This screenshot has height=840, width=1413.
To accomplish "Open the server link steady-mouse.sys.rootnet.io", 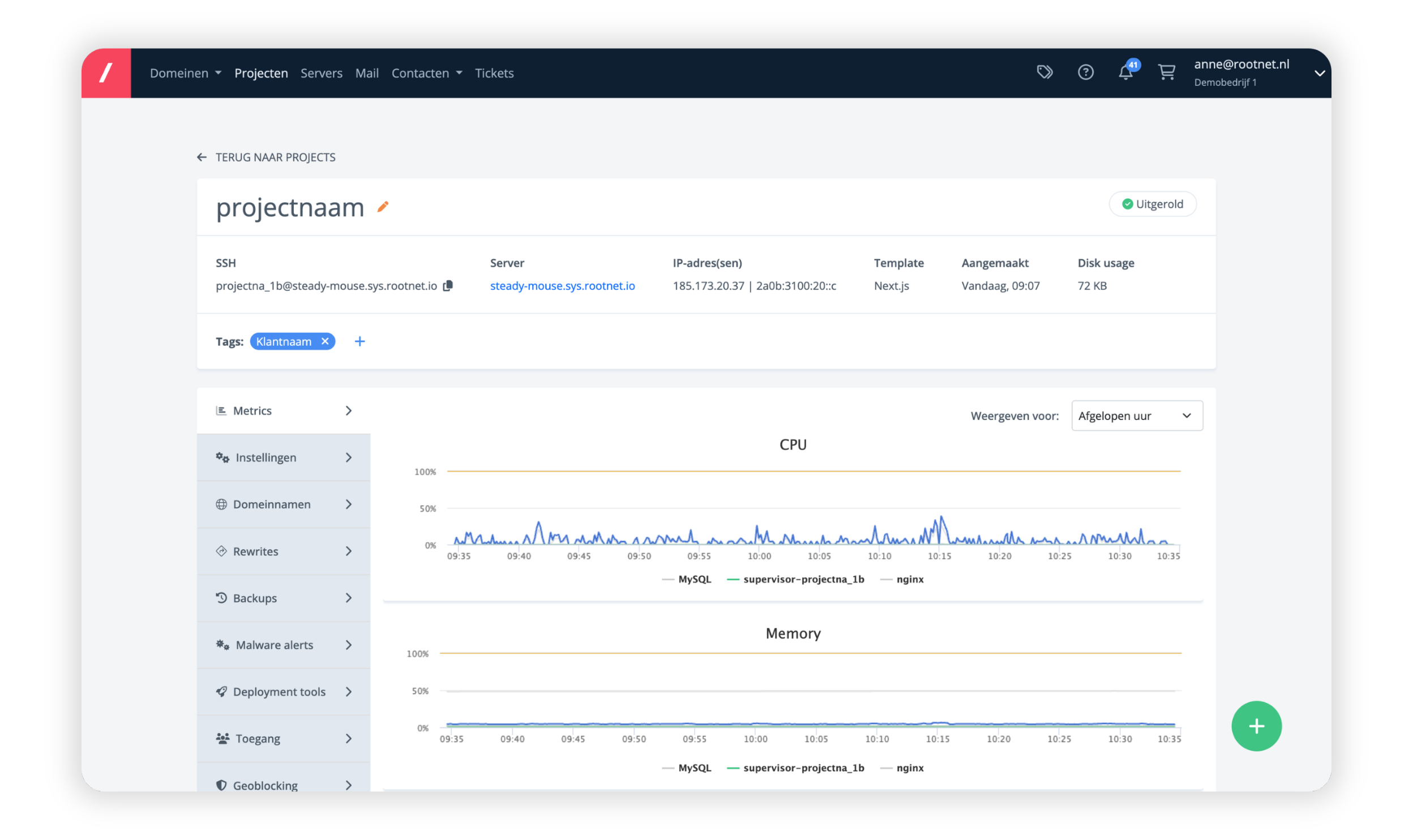I will click(x=562, y=286).
